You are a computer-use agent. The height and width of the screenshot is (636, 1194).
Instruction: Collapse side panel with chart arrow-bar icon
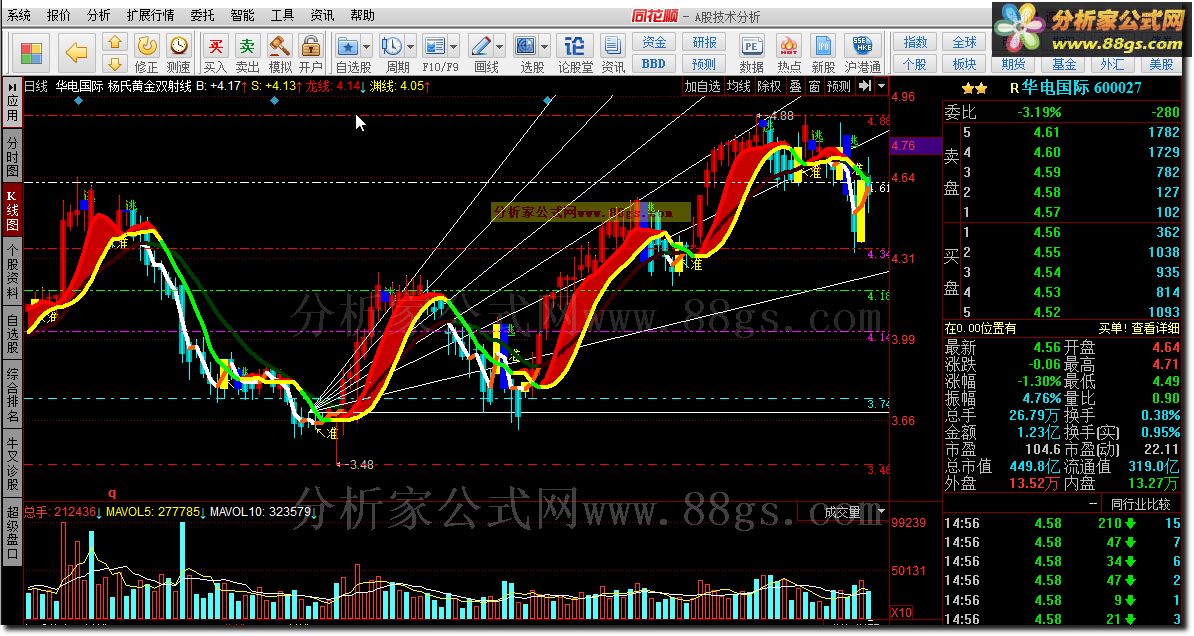pos(864,86)
